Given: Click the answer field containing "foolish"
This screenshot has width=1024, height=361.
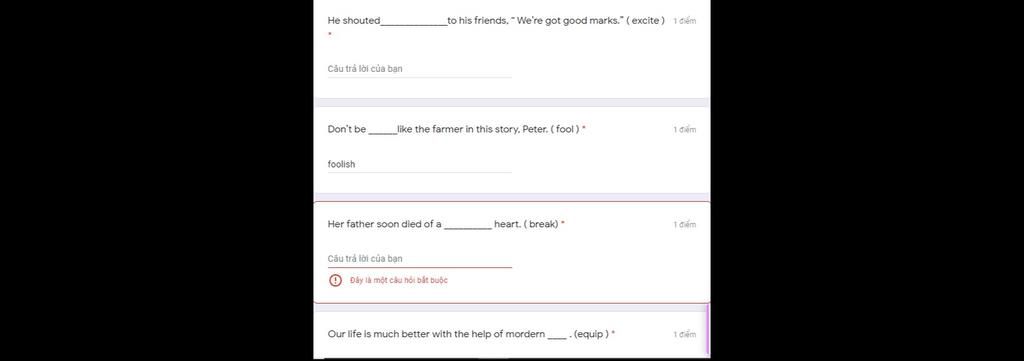Looking at the screenshot, I should click(x=419, y=164).
